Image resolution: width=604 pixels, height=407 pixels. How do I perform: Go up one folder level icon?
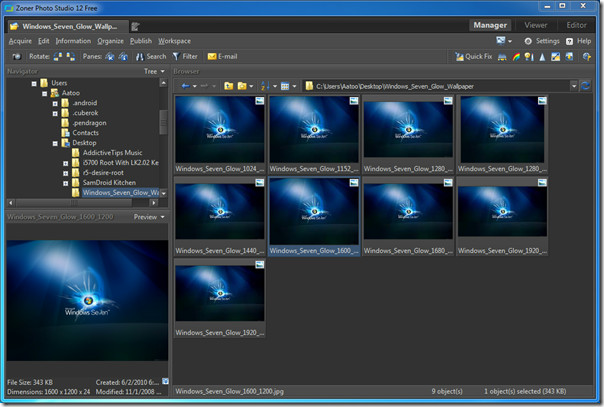click(229, 86)
